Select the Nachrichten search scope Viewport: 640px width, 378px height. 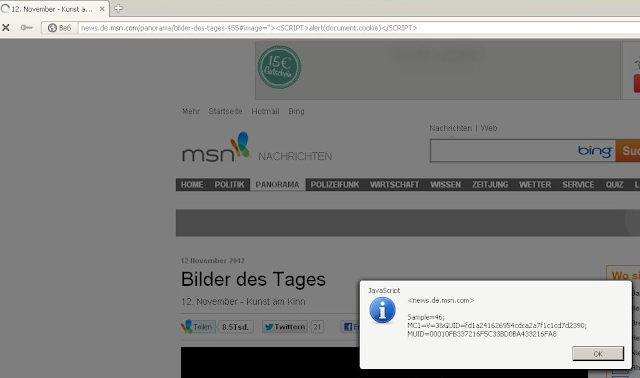click(451, 128)
